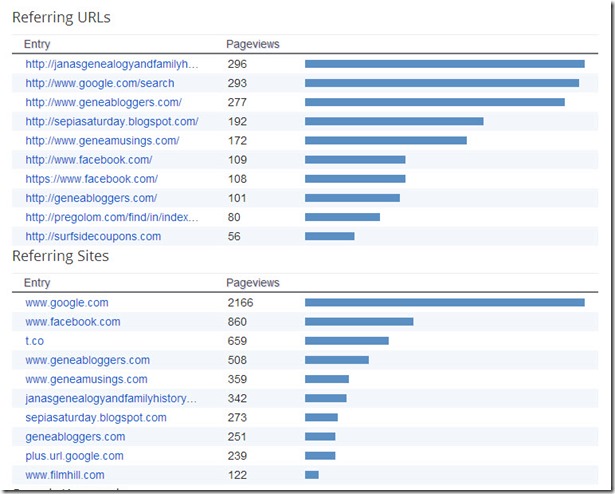
Task: Select the 80 pageviews value
Action: [x=234, y=217]
